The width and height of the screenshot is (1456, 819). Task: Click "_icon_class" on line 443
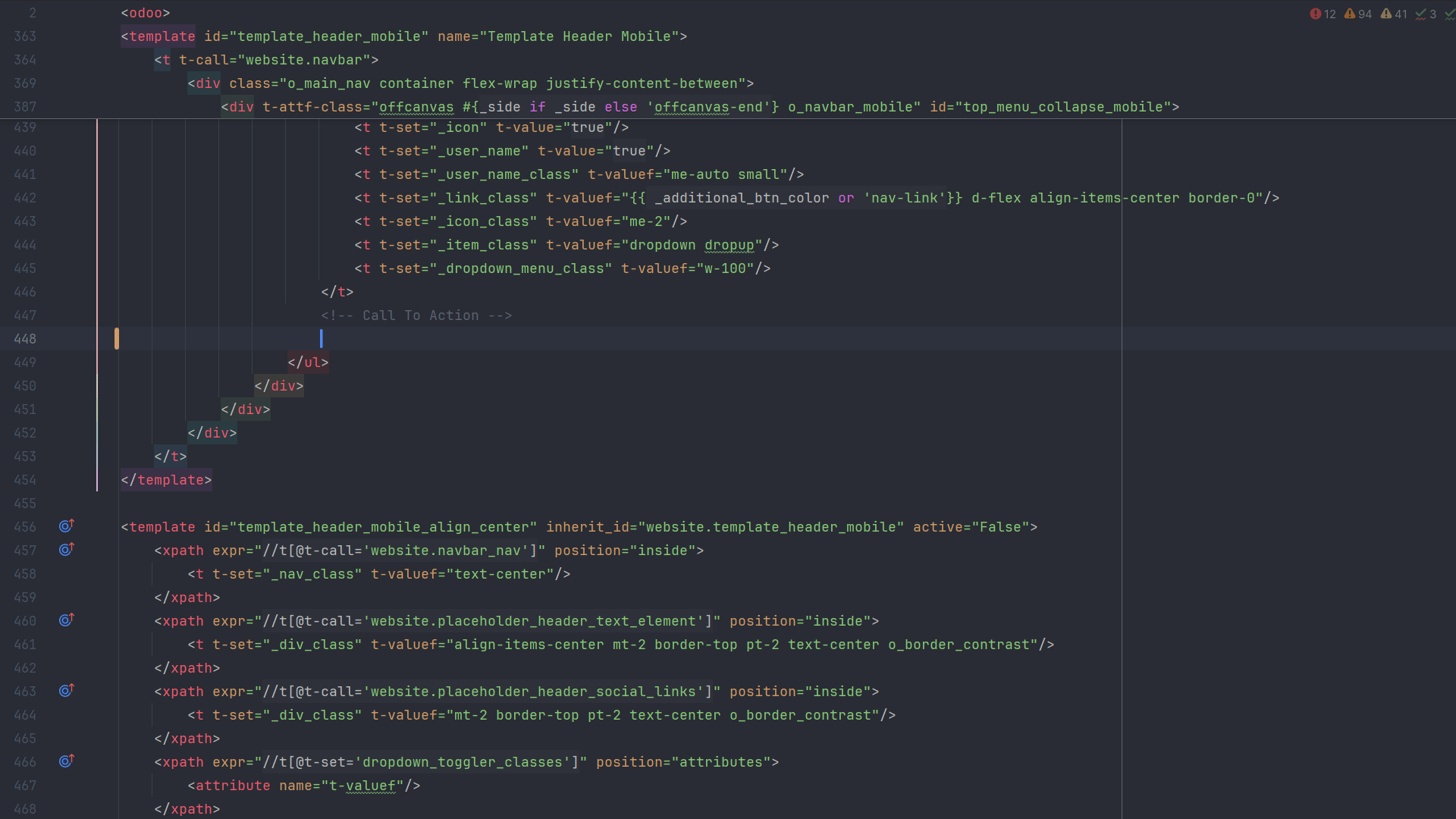click(x=483, y=221)
